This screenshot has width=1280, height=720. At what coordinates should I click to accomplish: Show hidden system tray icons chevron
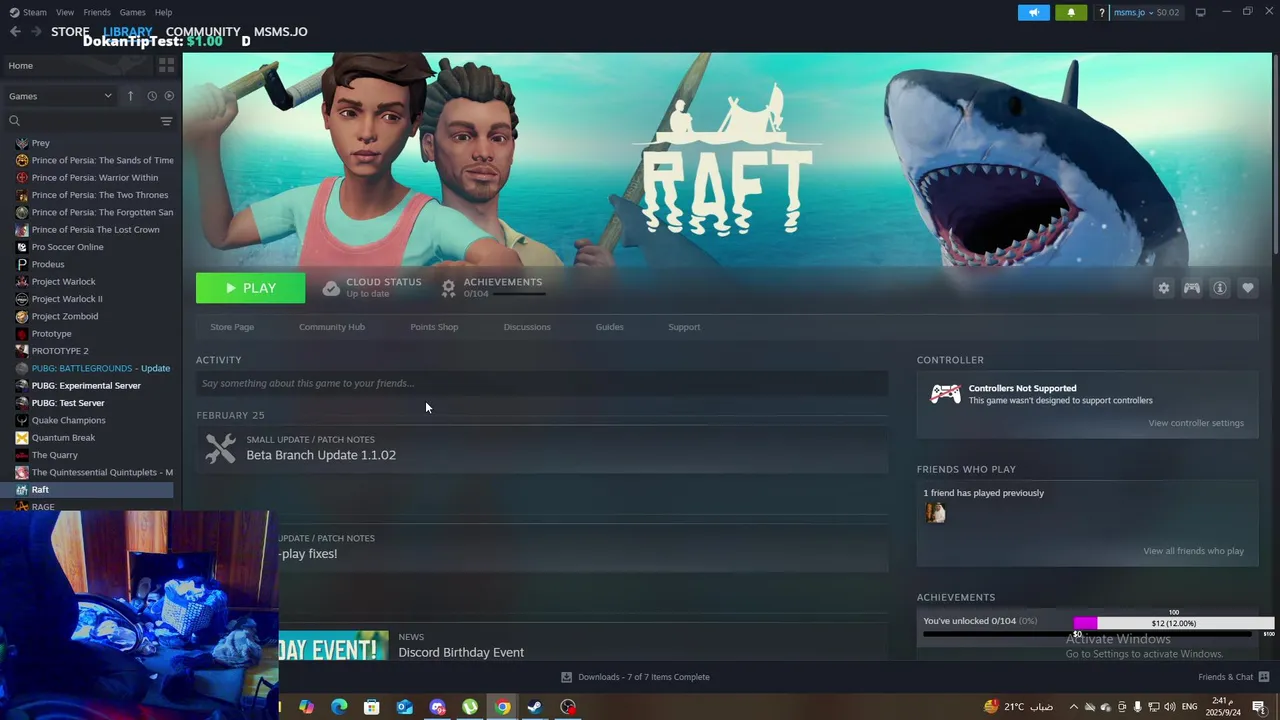point(1074,707)
